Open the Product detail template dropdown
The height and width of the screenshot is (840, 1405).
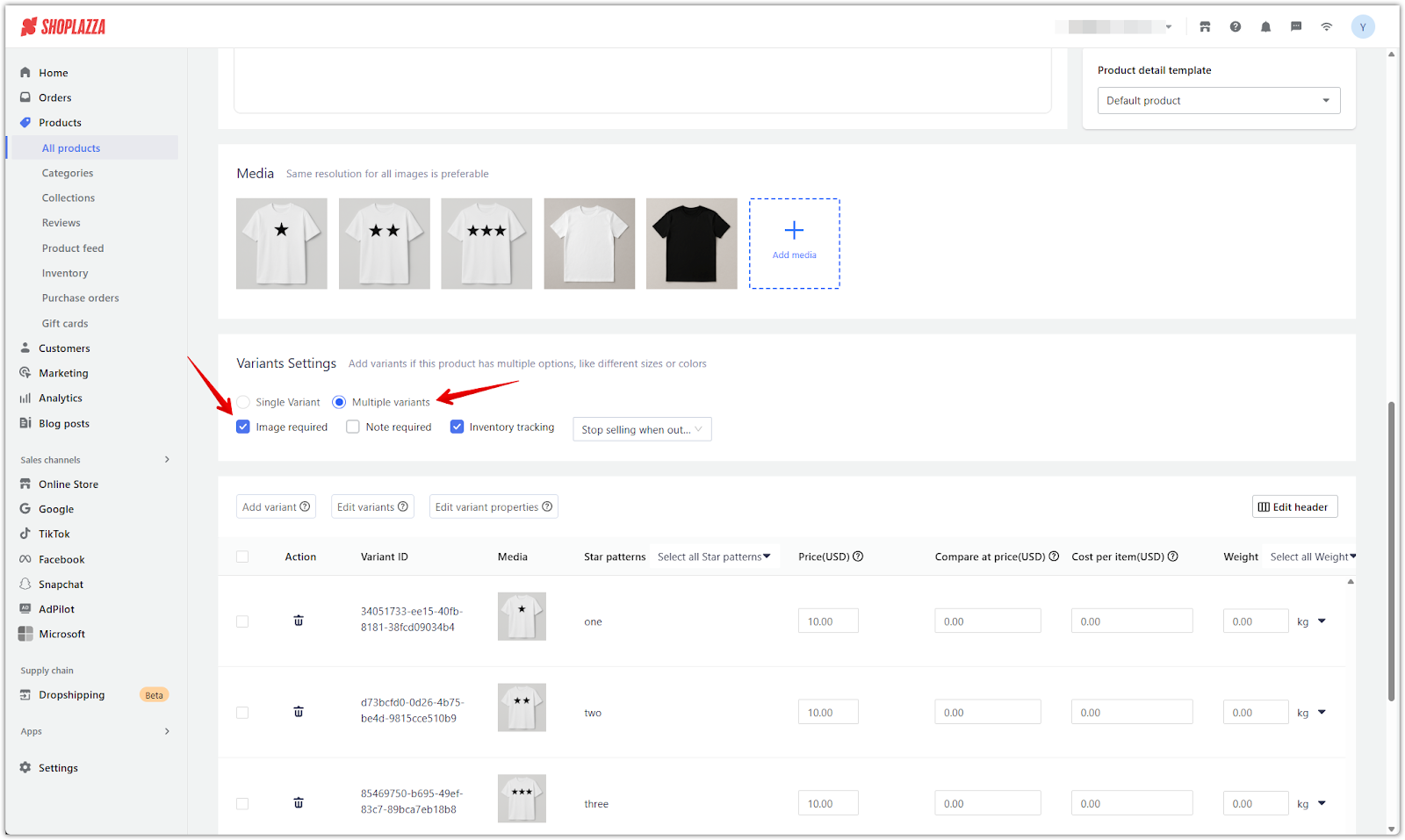pyautogui.click(x=1219, y=100)
